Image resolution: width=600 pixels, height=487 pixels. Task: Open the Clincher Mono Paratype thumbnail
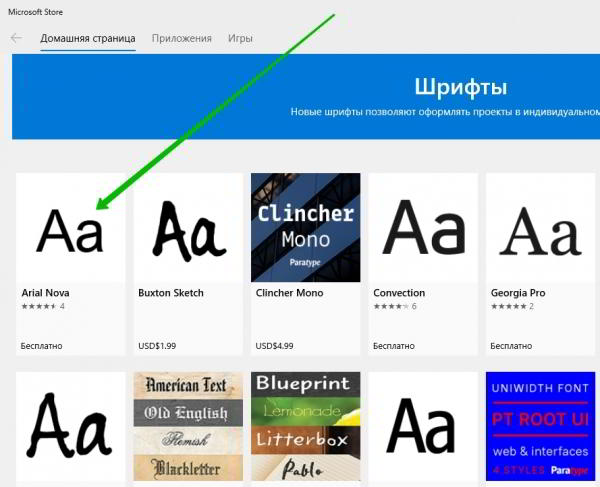[x=305, y=228]
